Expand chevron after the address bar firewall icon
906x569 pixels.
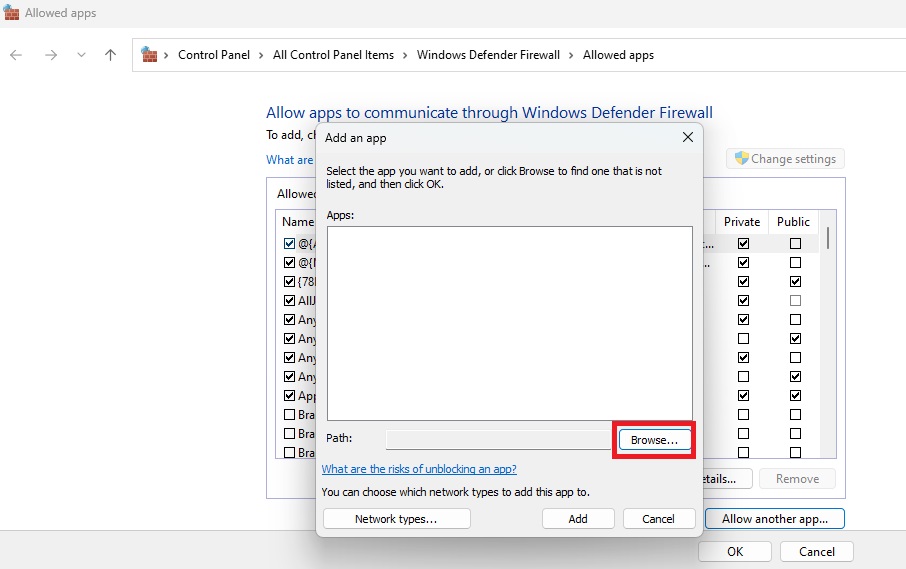[166, 55]
